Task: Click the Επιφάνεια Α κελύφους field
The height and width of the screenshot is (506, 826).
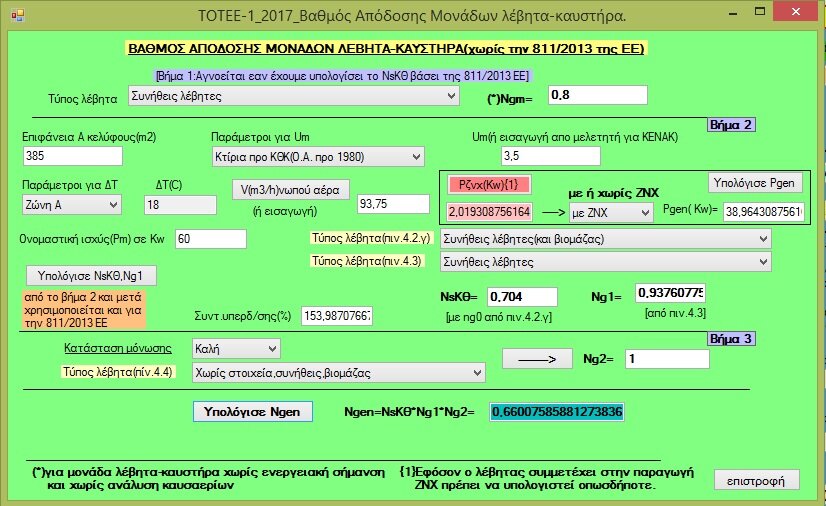Action: pyautogui.click(x=72, y=156)
